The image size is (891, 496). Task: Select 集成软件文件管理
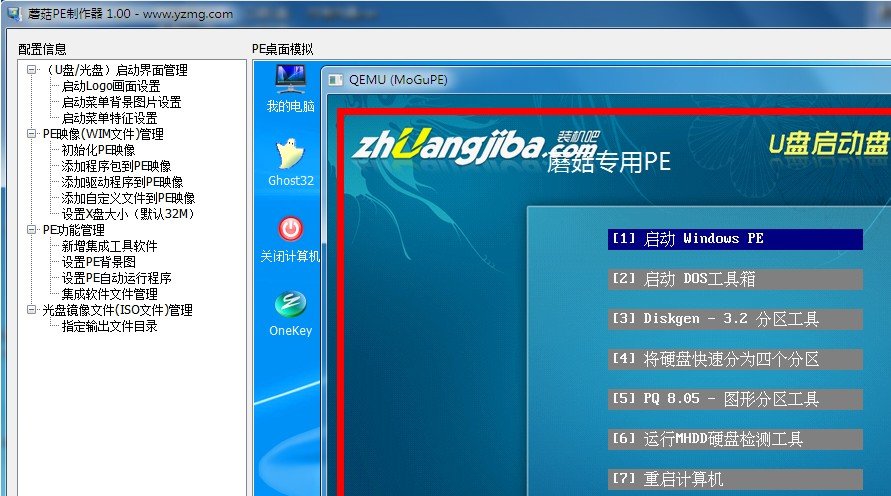tap(109, 294)
